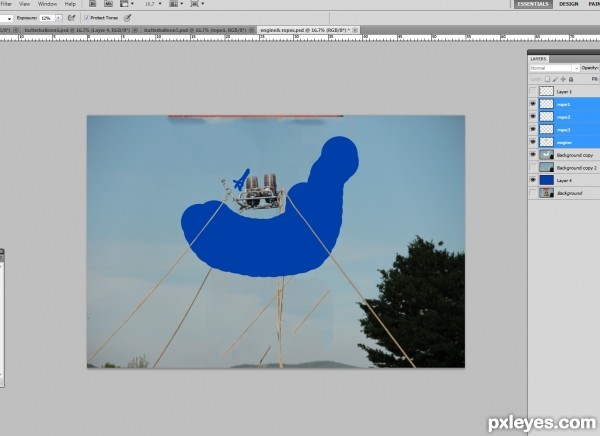This screenshot has width=600, height=436.
Task: Launch Bridge from the Br icon
Action: tap(93, 4)
